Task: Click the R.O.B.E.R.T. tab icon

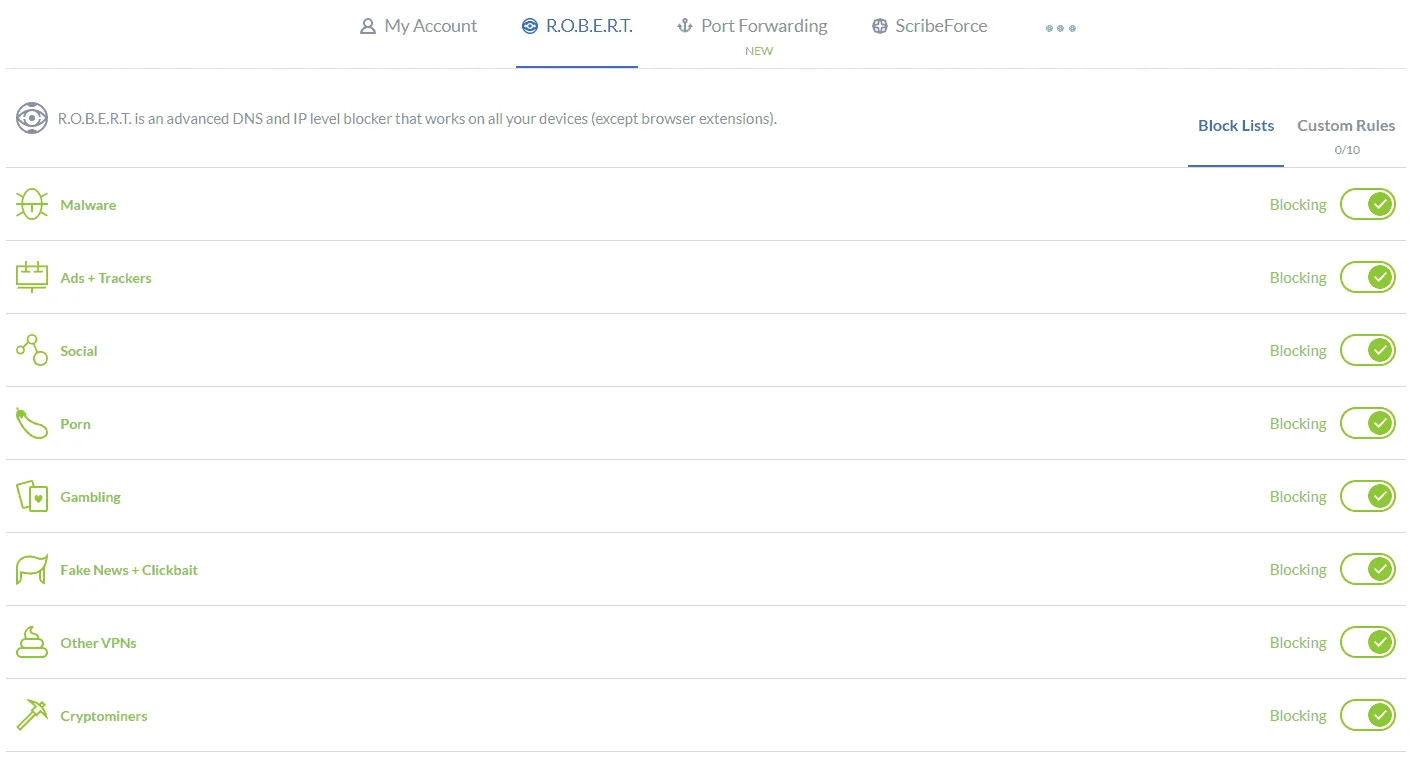Action: click(x=530, y=26)
